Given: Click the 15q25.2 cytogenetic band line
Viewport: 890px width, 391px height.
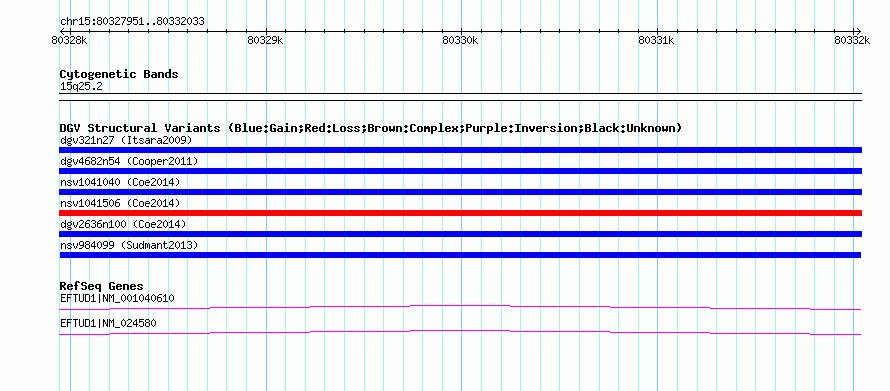Looking at the screenshot, I should (x=460, y=97).
